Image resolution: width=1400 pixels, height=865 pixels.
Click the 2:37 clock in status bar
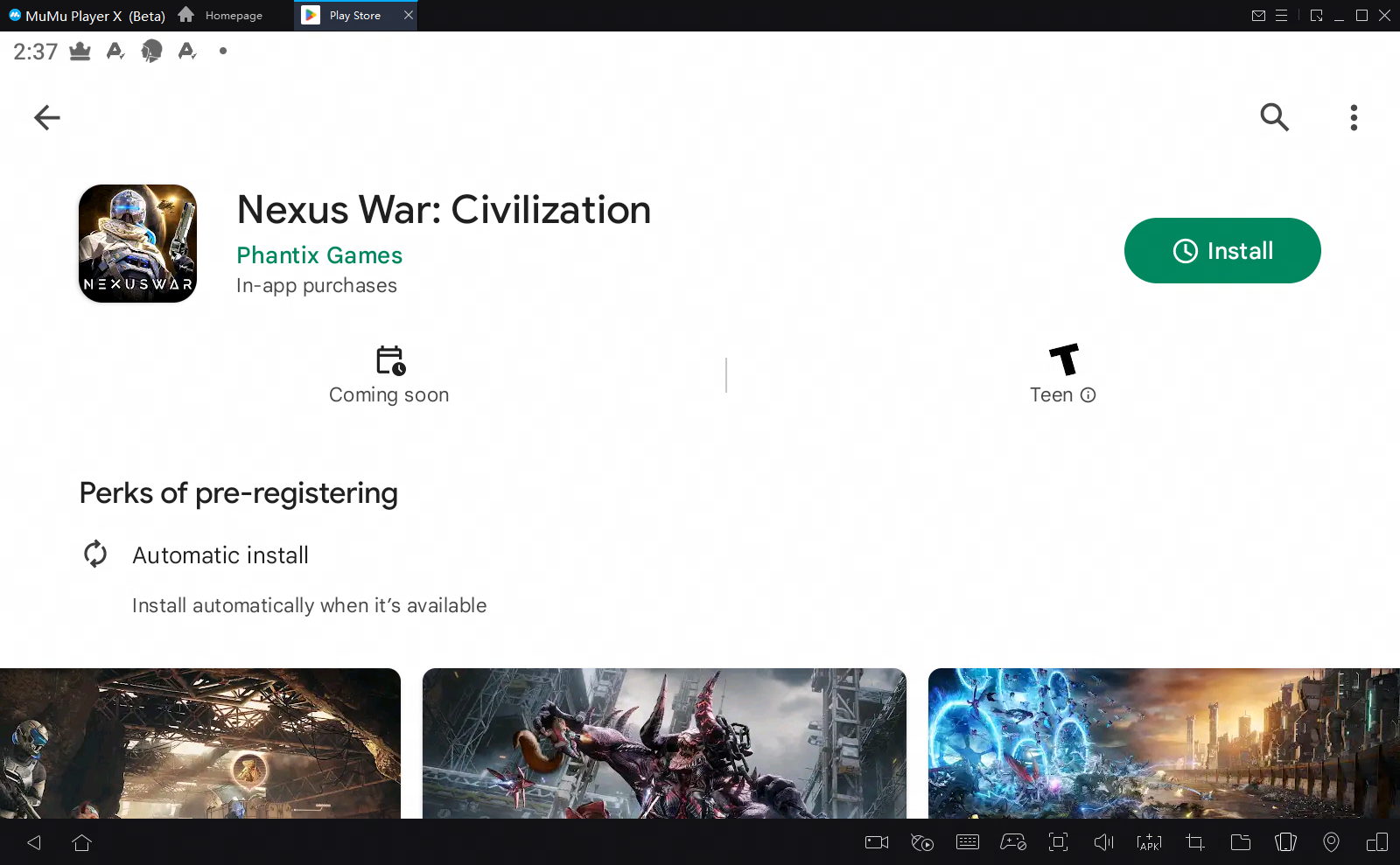[36, 52]
